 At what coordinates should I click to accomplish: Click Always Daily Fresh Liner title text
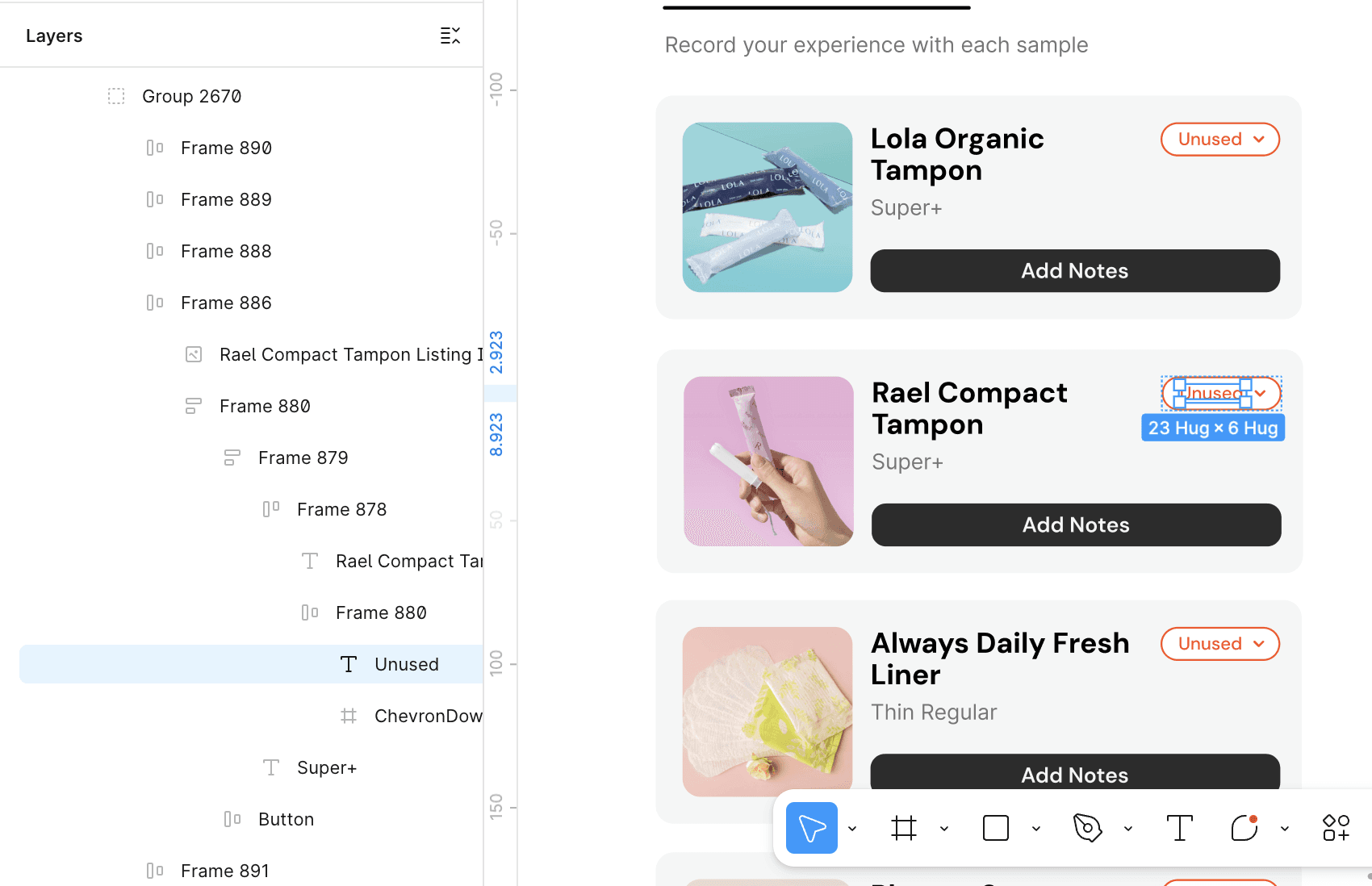[1000, 658]
